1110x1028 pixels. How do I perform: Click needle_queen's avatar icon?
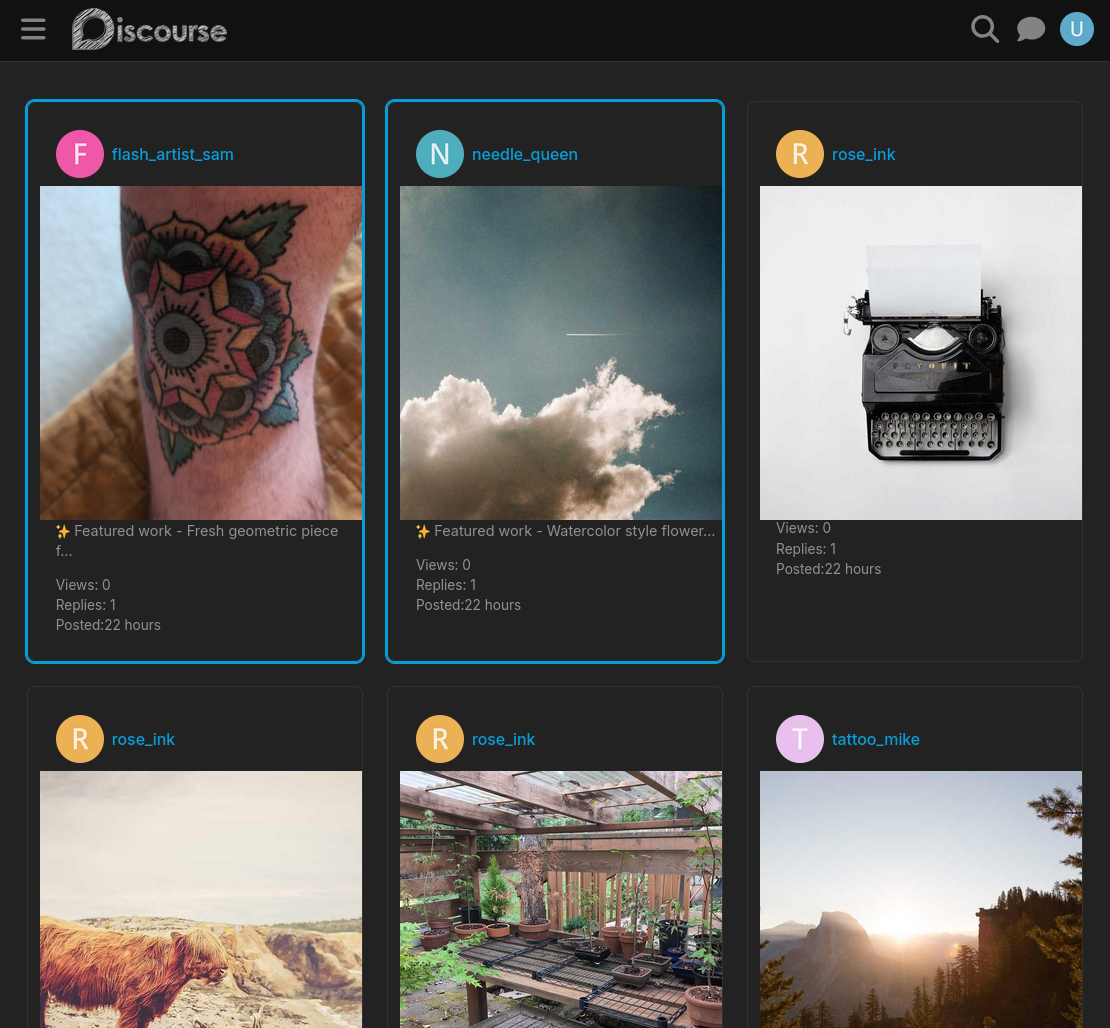tap(440, 154)
